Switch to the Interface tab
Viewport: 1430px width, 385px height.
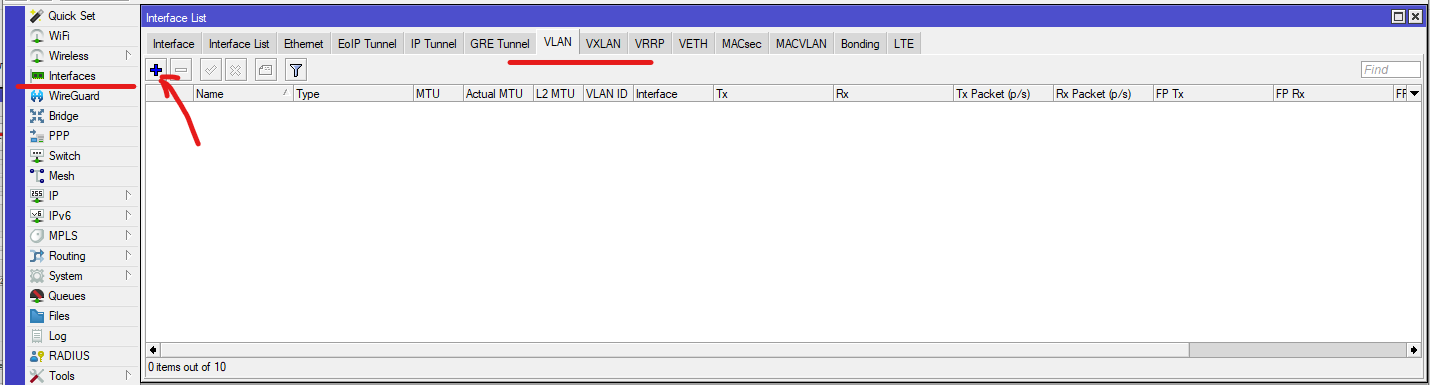pos(174,44)
